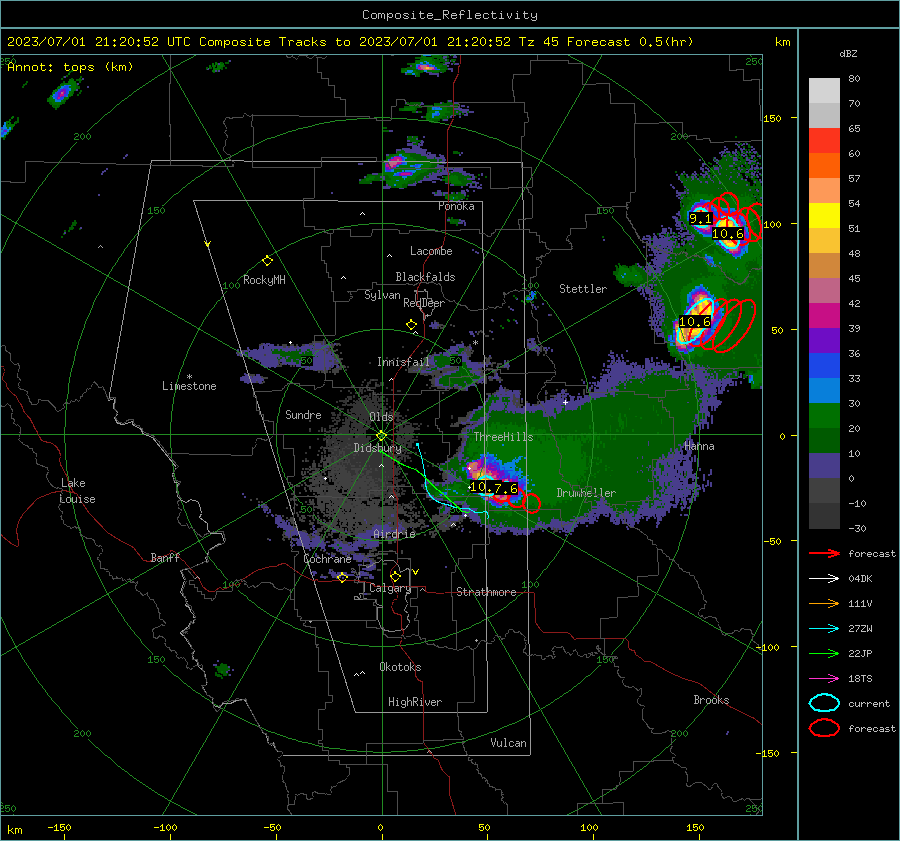Click the storm label 10.7.6 near Drumheller
Screen dimensions: 900x841
(494, 488)
